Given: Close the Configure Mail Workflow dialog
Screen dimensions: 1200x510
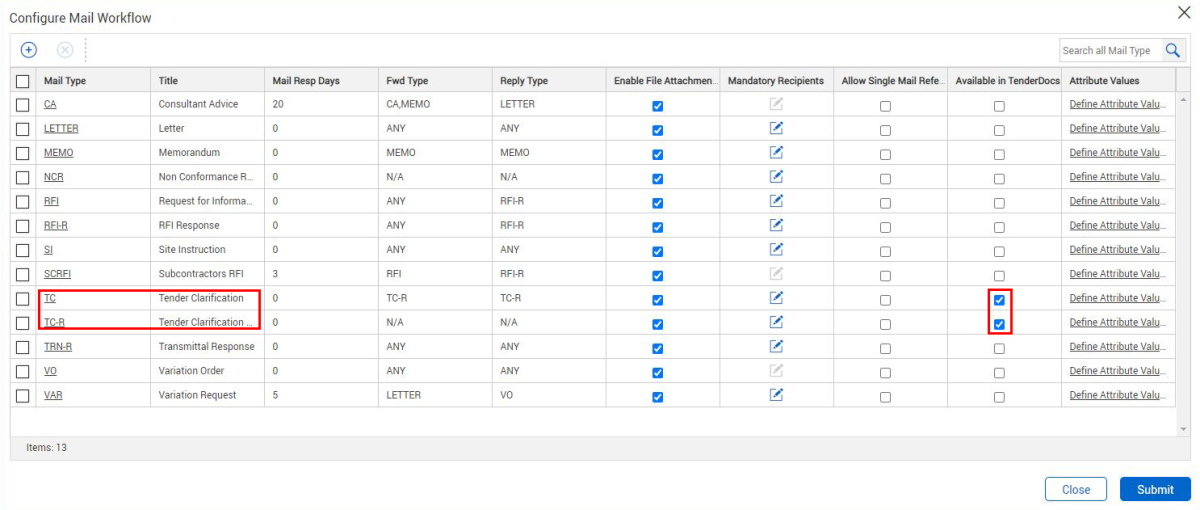Looking at the screenshot, I should tap(1185, 12).
